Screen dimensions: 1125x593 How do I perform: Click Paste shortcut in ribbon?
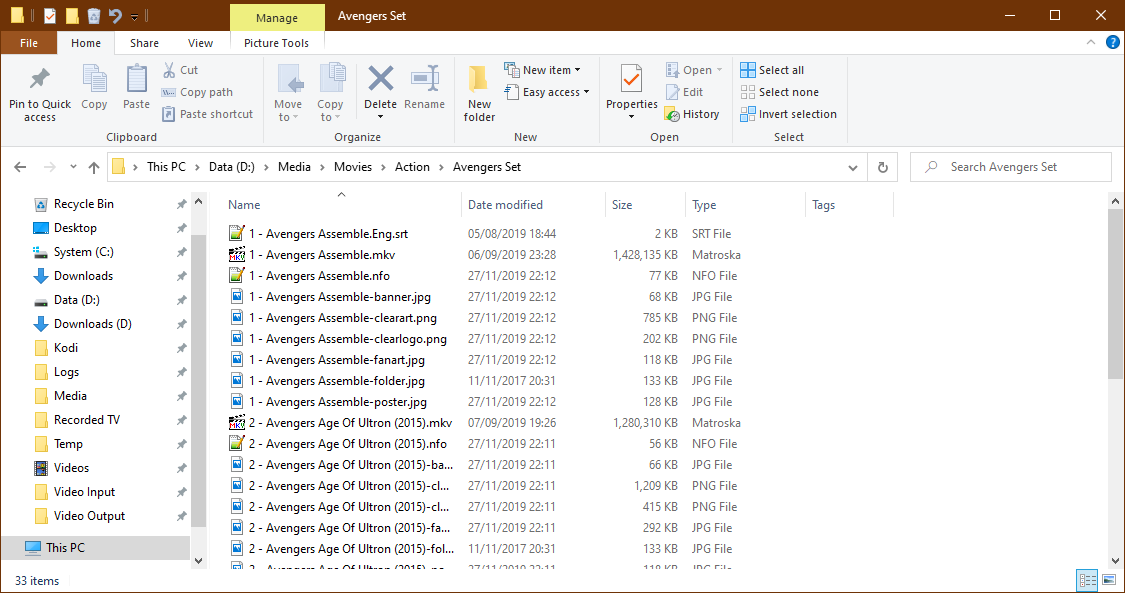pyautogui.click(x=207, y=114)
